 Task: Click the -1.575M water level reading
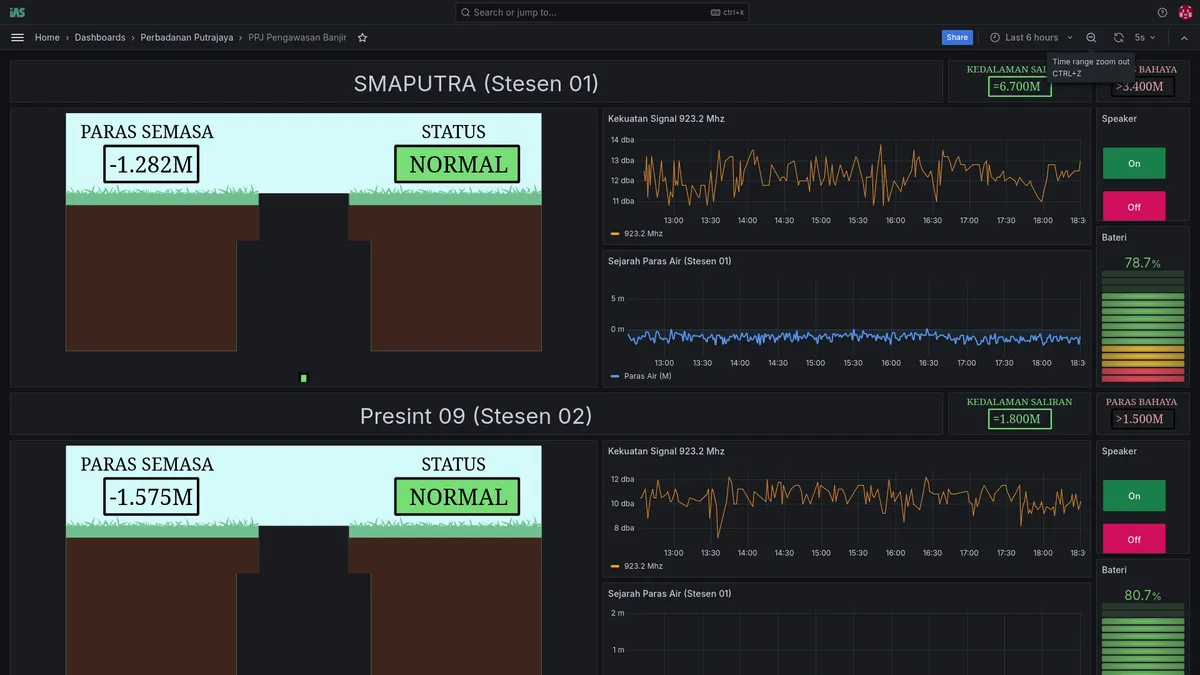pos(151,497)
